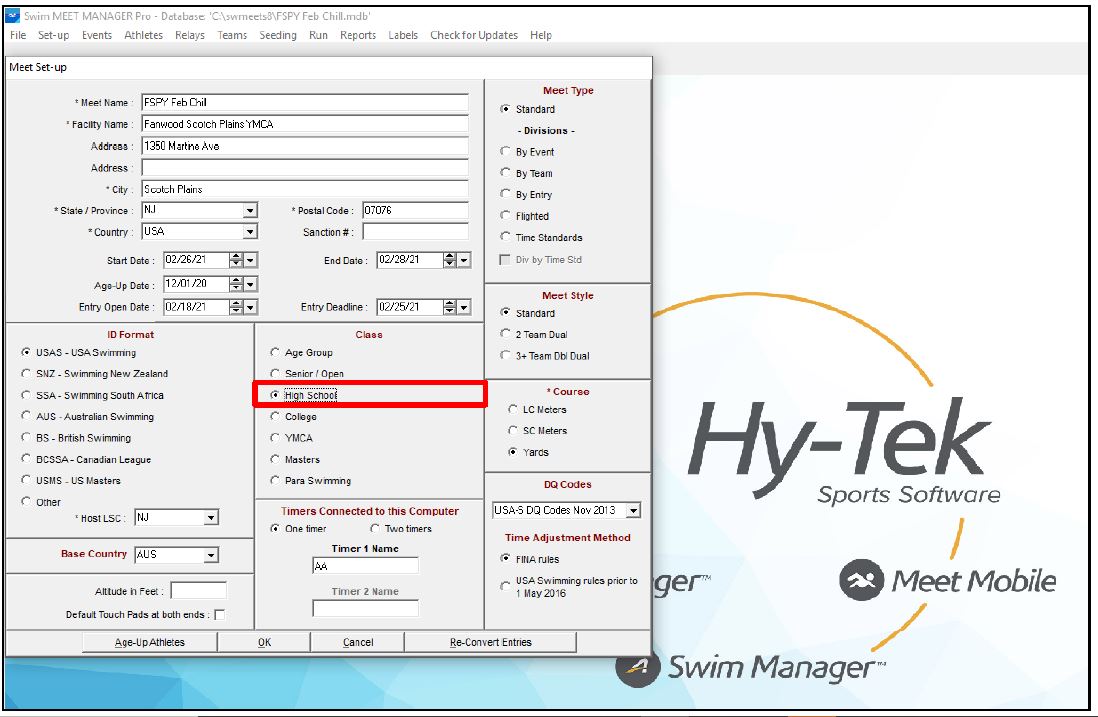Open the Events menu
Screen dimensions: 1098x717
(97, 35)
